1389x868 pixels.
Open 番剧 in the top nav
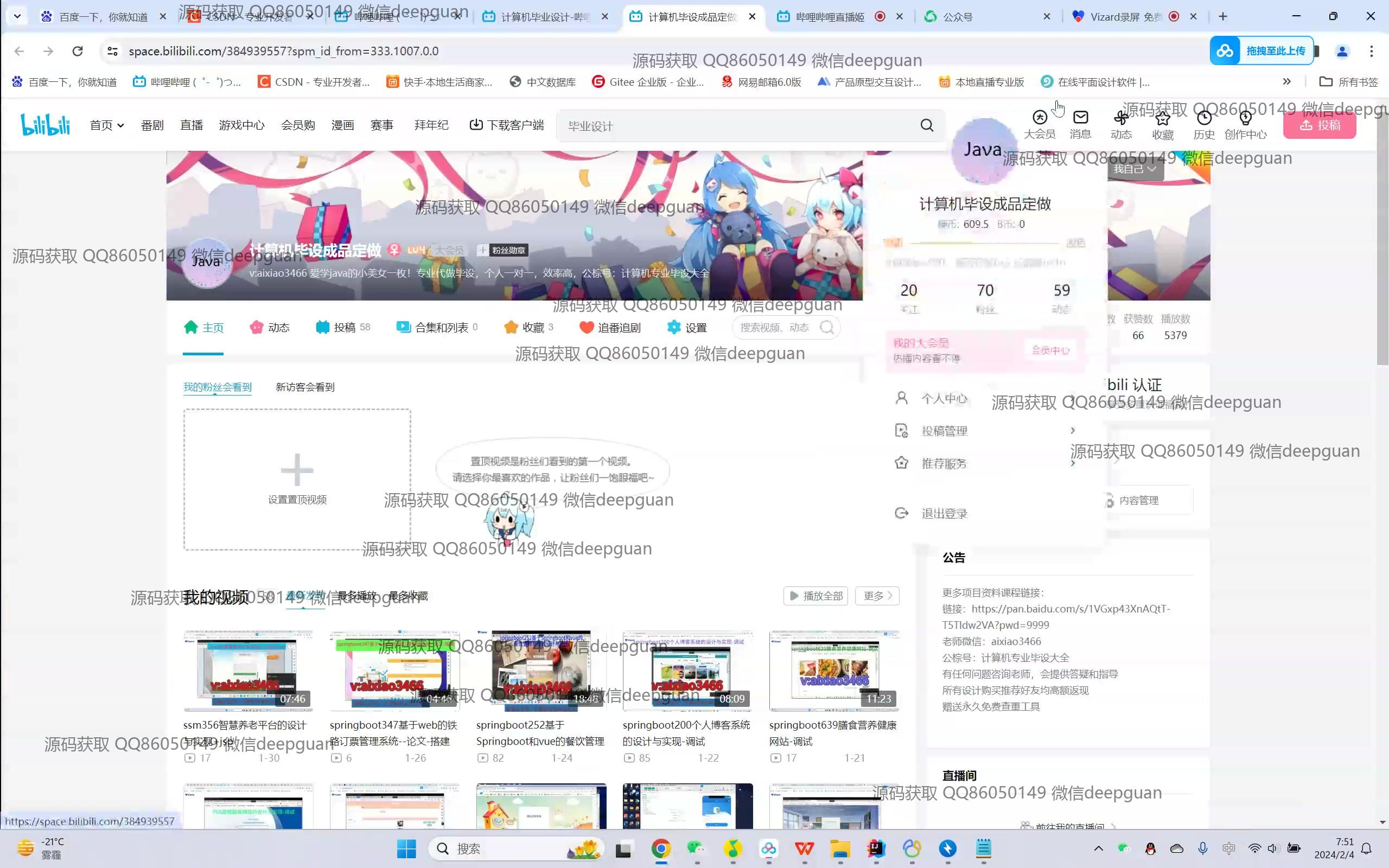[x=152, y=125]
